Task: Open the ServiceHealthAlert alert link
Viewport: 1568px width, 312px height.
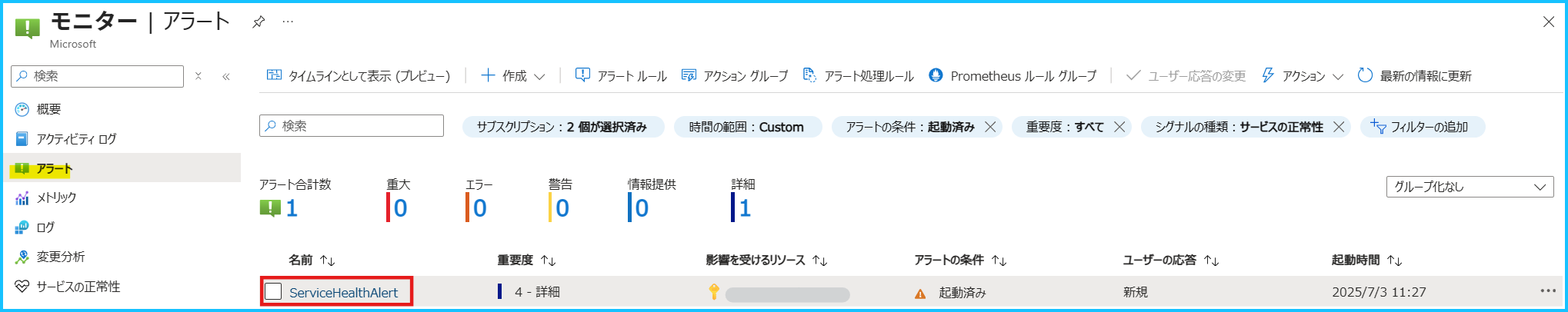Action: pyautogui.click(x=343, y=292)
